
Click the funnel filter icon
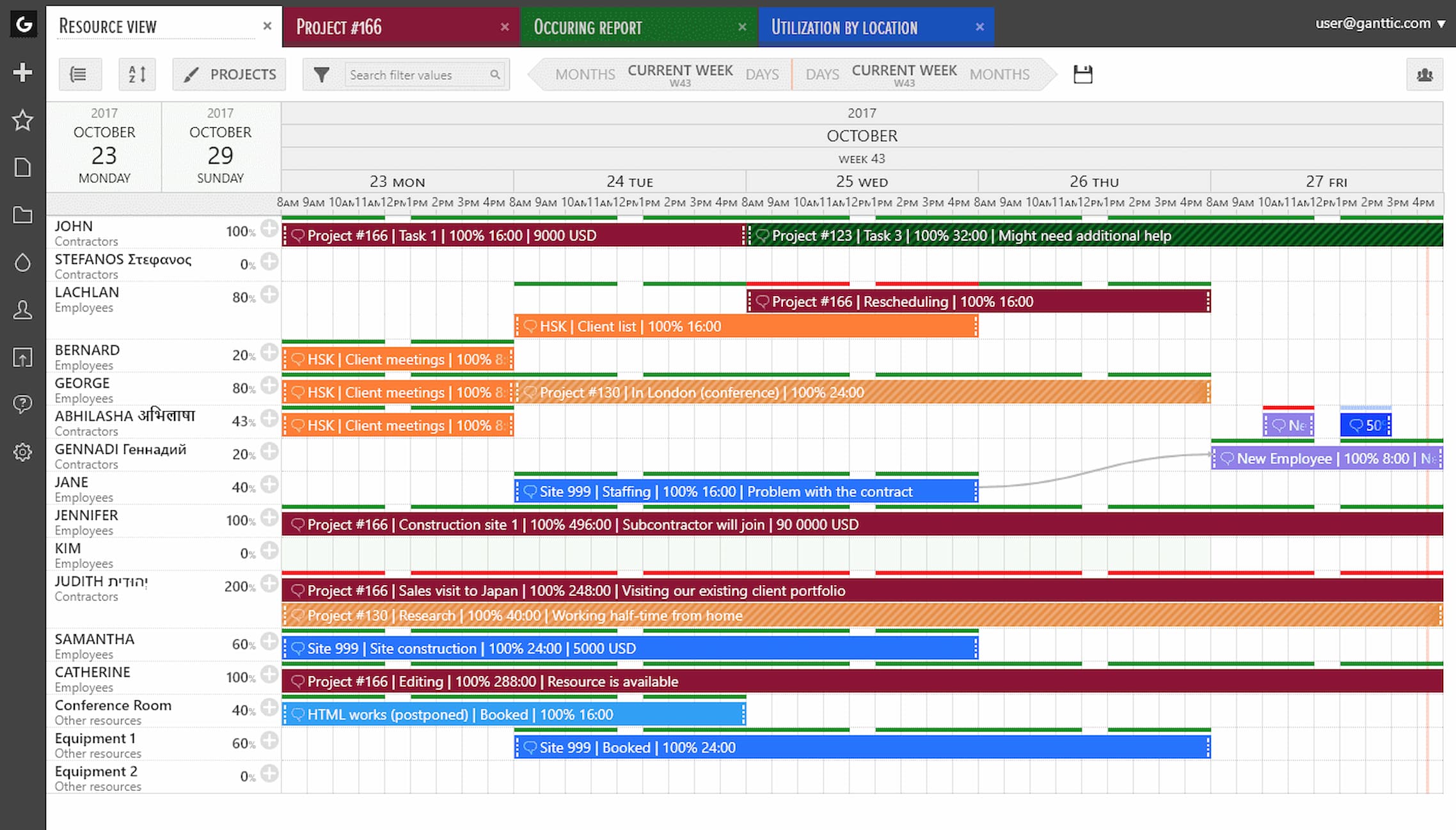[x=321, y=75]
